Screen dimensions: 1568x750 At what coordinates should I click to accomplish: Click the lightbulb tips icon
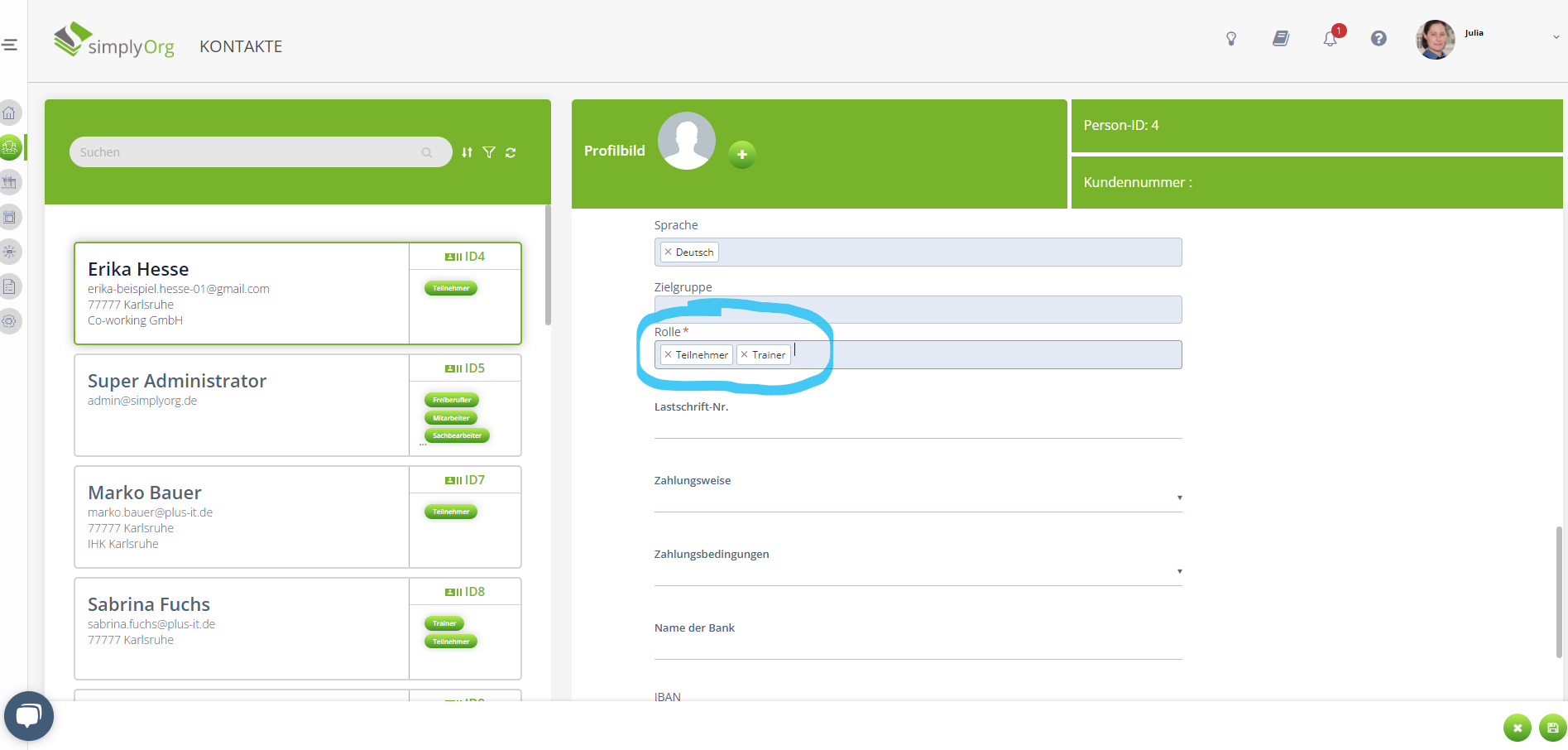1231,39
